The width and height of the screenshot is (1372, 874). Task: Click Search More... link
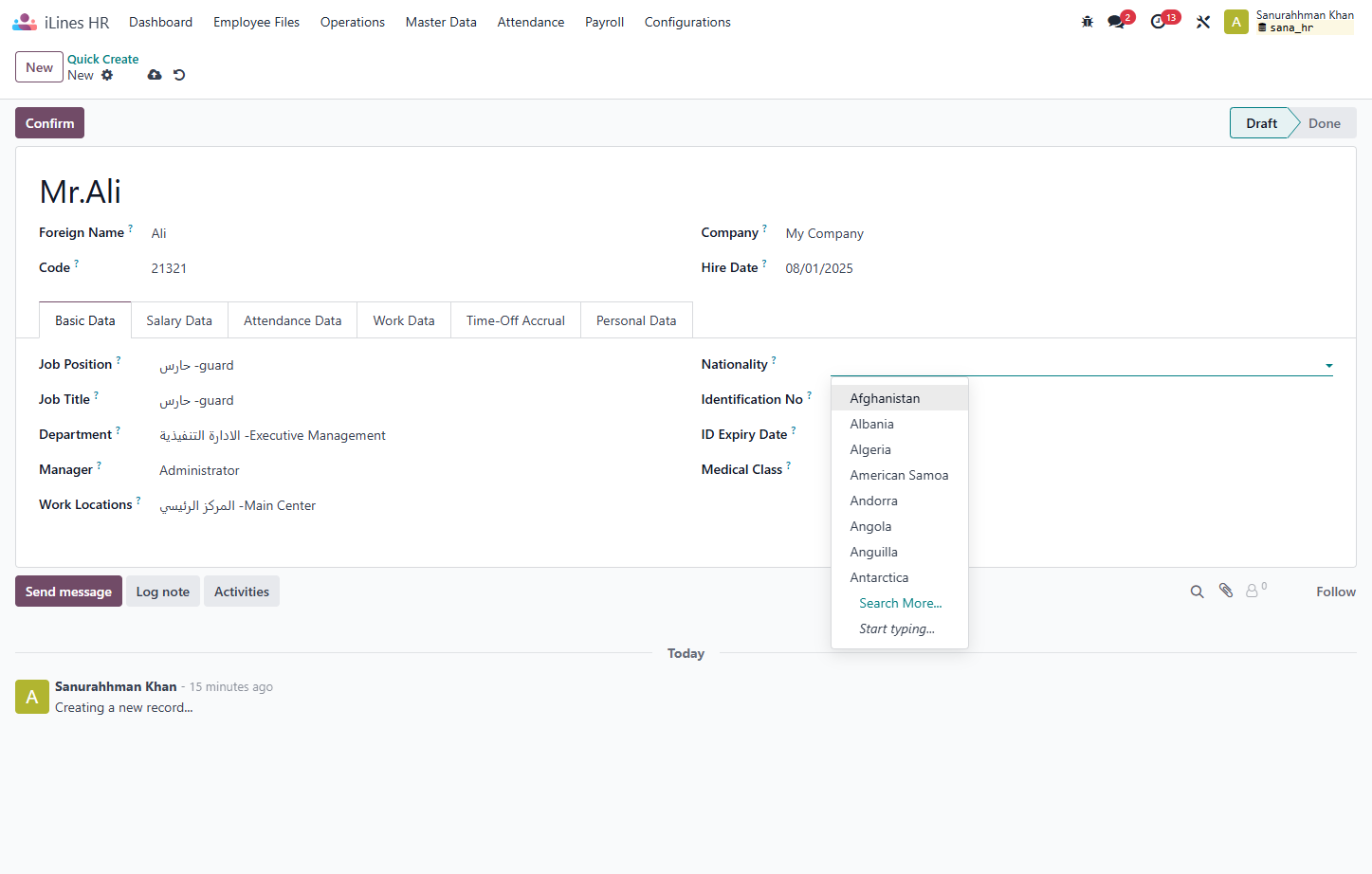coord(900,603)
